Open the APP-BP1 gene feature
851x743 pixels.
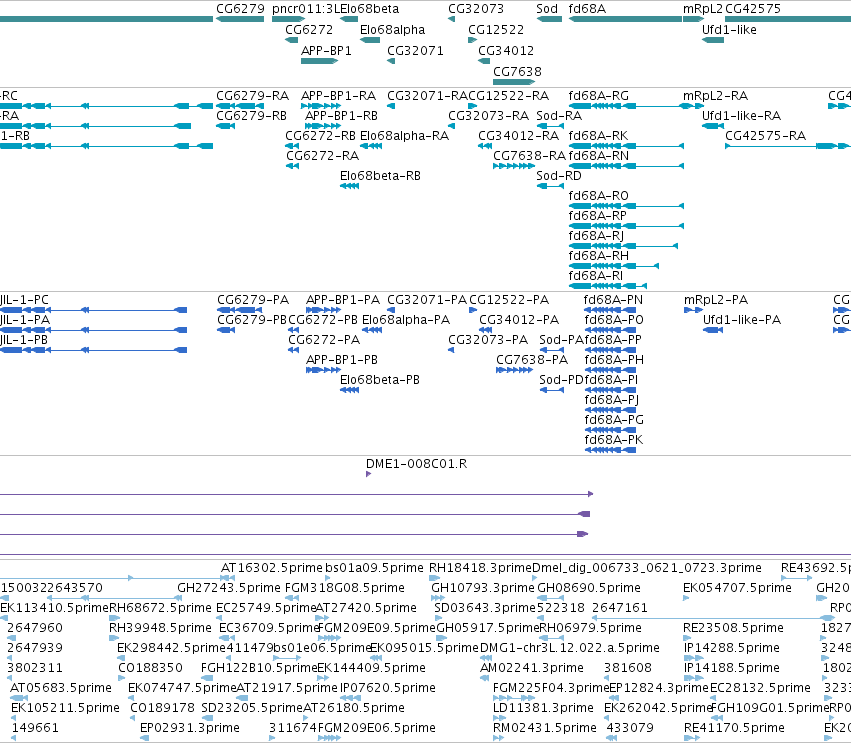[320, 61]
